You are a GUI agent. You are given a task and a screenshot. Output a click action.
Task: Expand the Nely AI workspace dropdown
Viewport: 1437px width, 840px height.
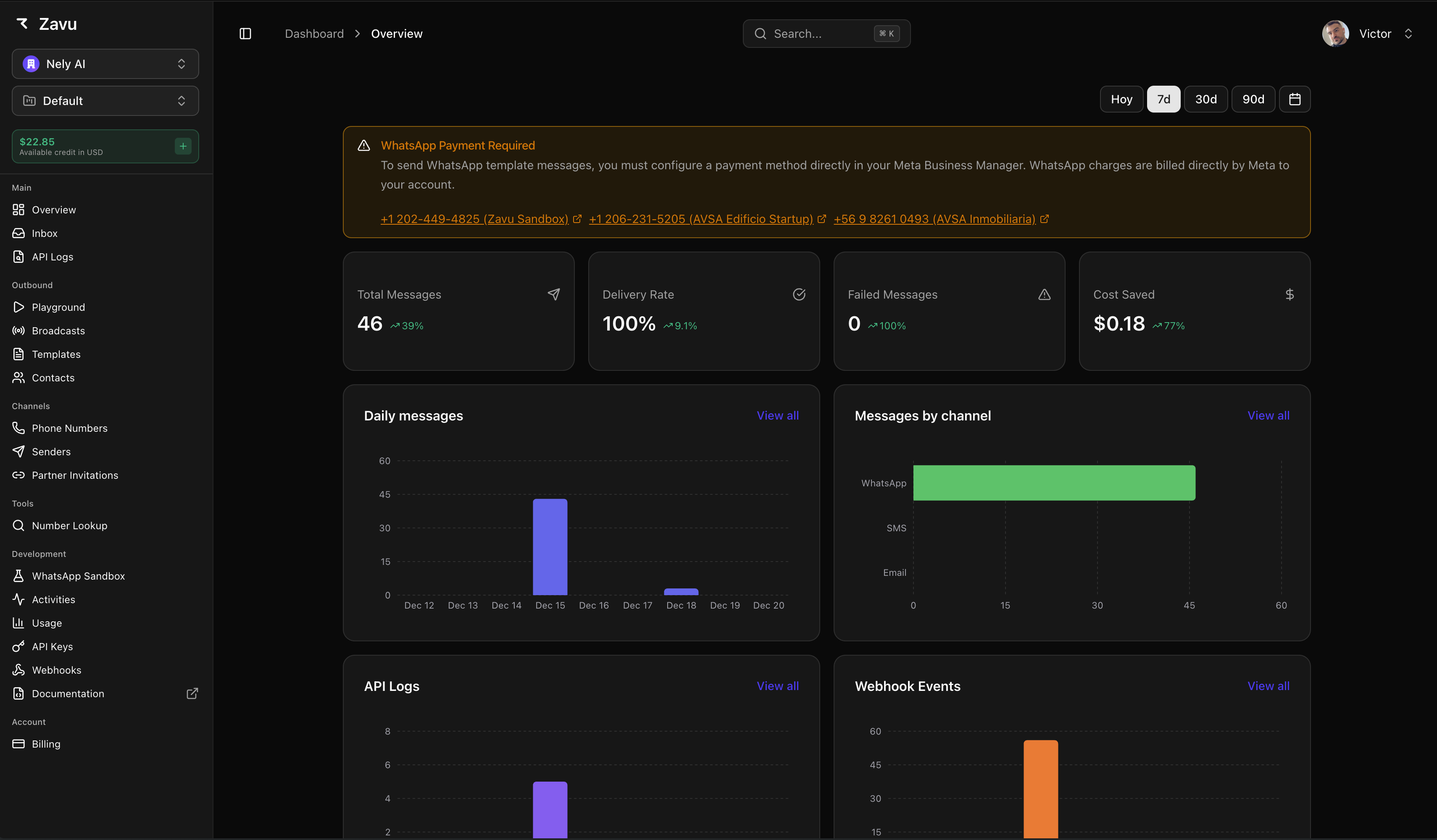(105, 64)
